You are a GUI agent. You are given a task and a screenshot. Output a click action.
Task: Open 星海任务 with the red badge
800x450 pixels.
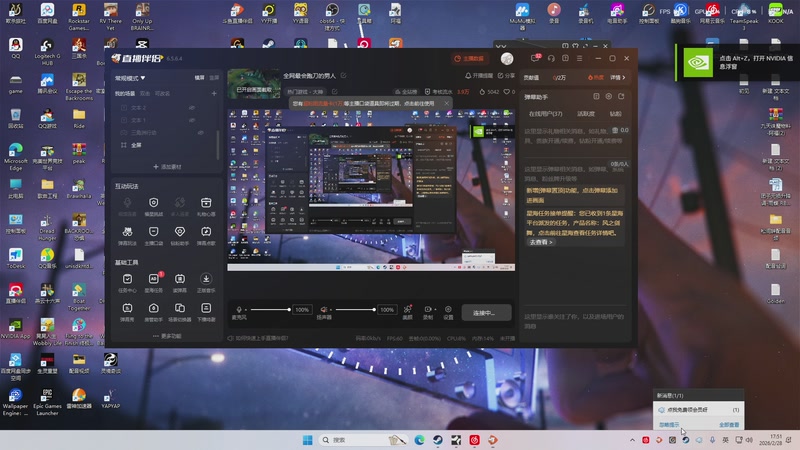154,283
